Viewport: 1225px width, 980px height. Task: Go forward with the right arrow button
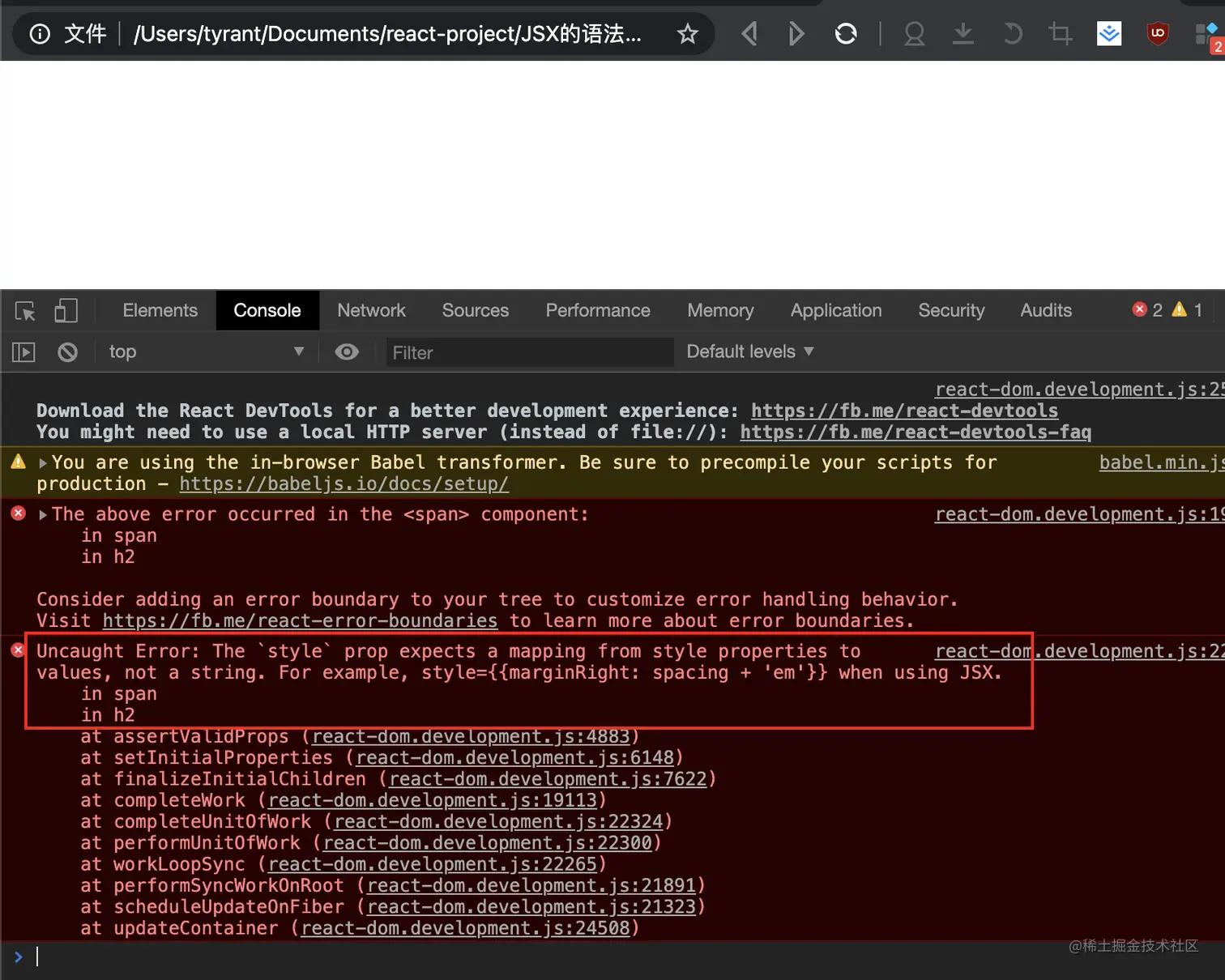(x=796, y=34)
